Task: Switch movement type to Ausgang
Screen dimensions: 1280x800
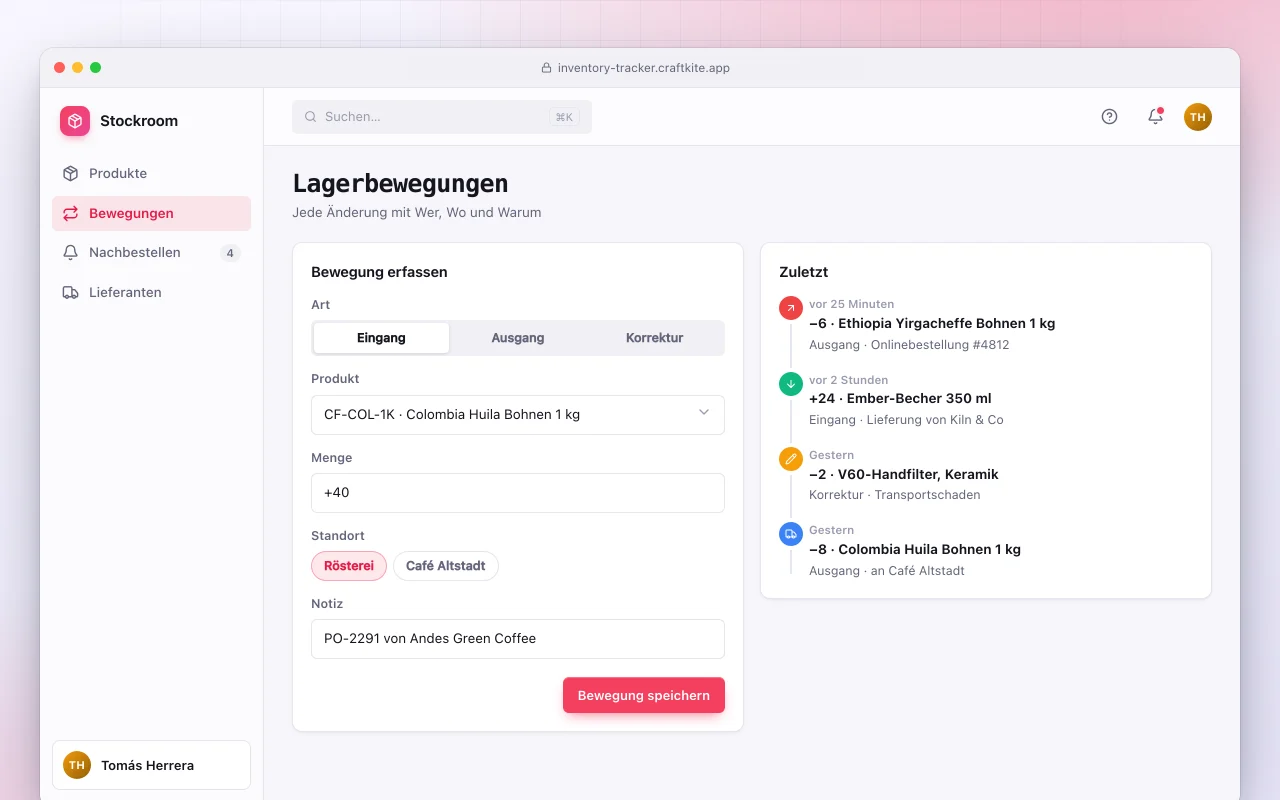Action: coord(518,338)
